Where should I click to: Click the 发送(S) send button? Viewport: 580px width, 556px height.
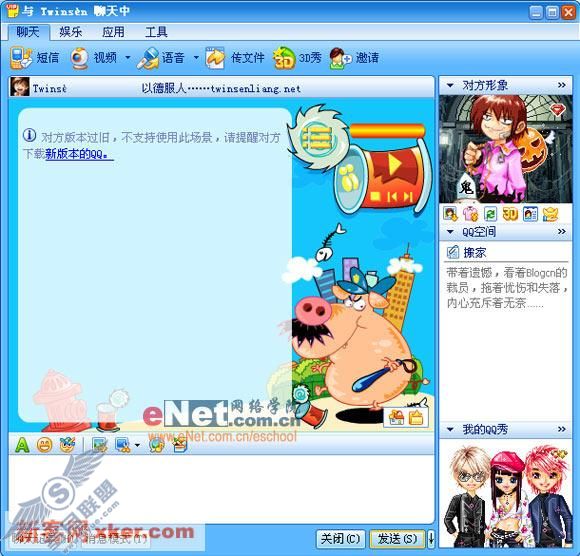(397, 539)
